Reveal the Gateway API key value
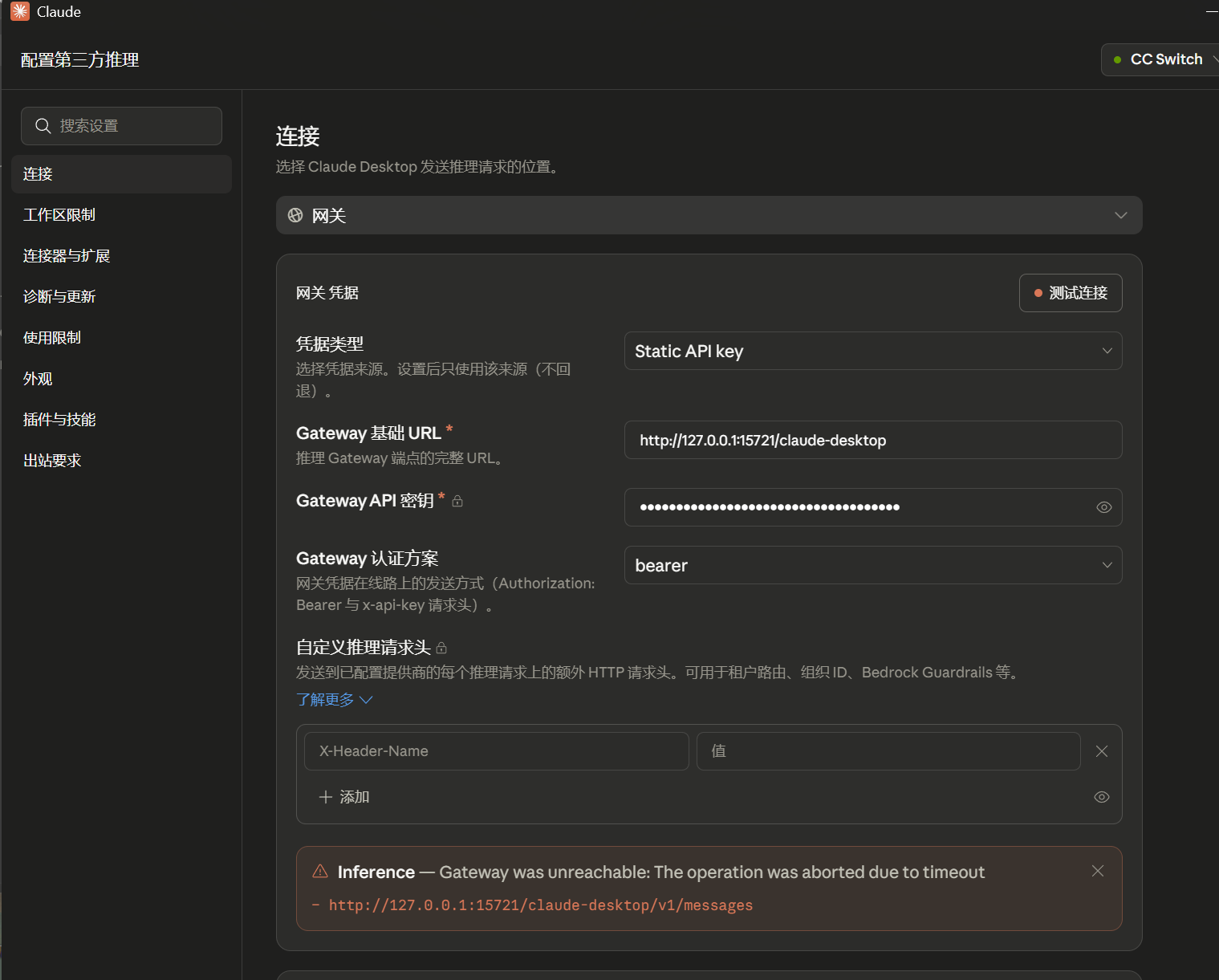The height and width of the screenshot is (980, 1219). [1104, 507]
